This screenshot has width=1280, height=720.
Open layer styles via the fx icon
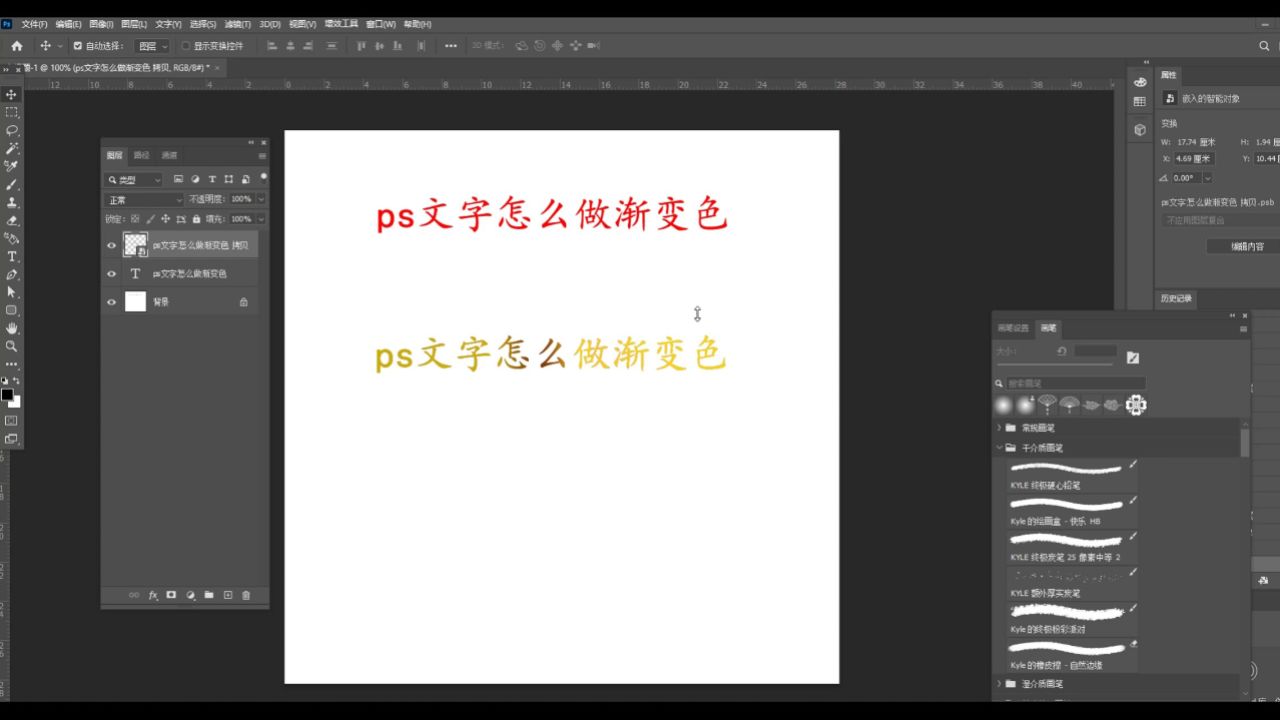(152, 595)
